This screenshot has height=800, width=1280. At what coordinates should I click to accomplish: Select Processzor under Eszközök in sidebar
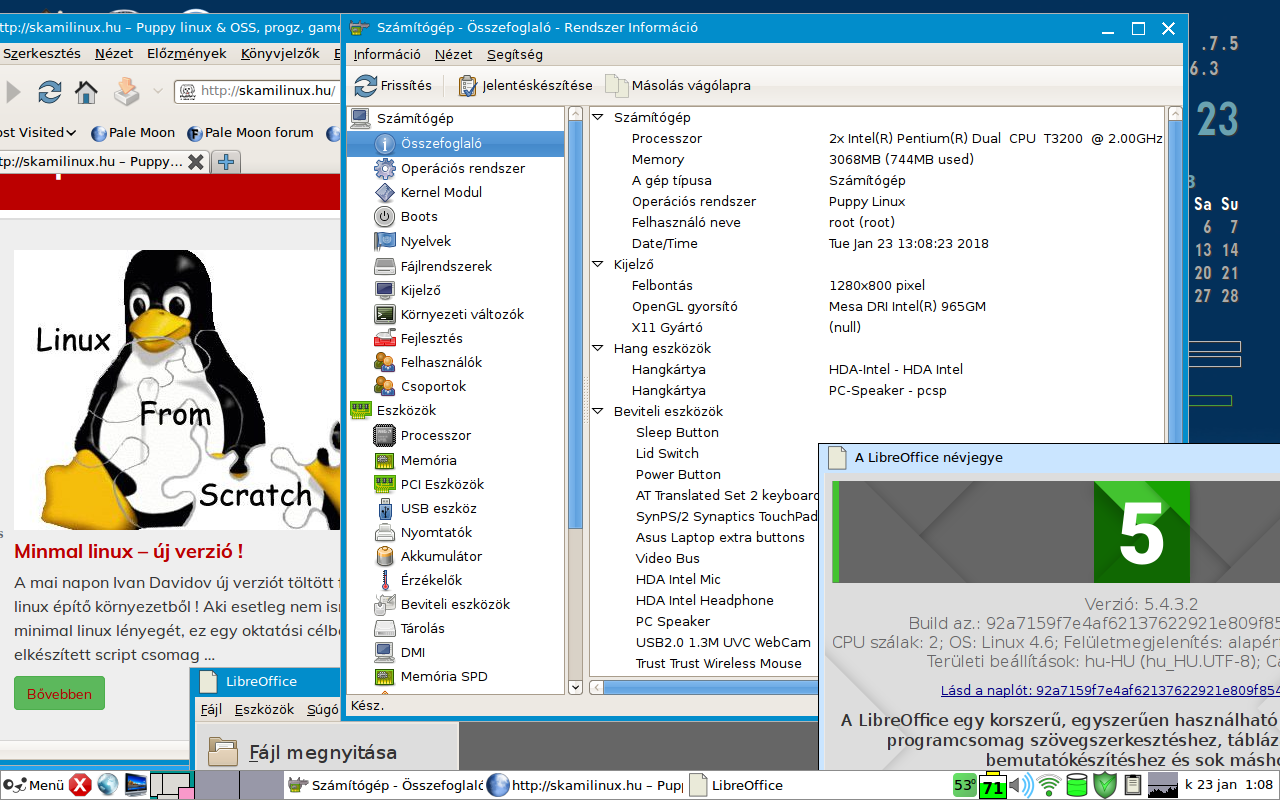(435, 435)
